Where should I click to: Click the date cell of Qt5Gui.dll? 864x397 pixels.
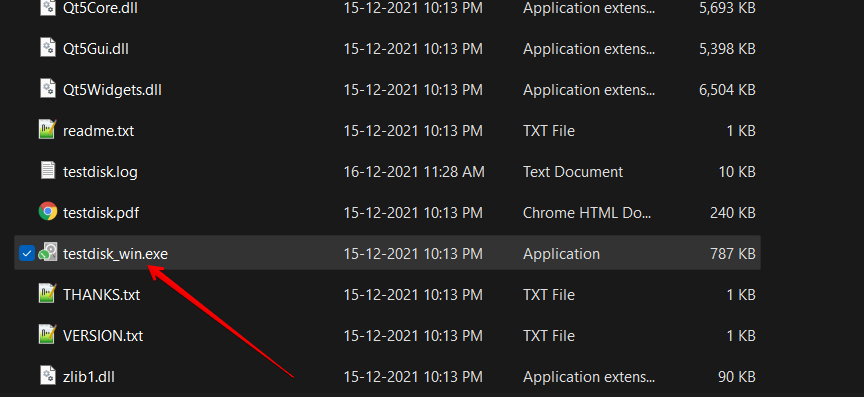(413, 49)
